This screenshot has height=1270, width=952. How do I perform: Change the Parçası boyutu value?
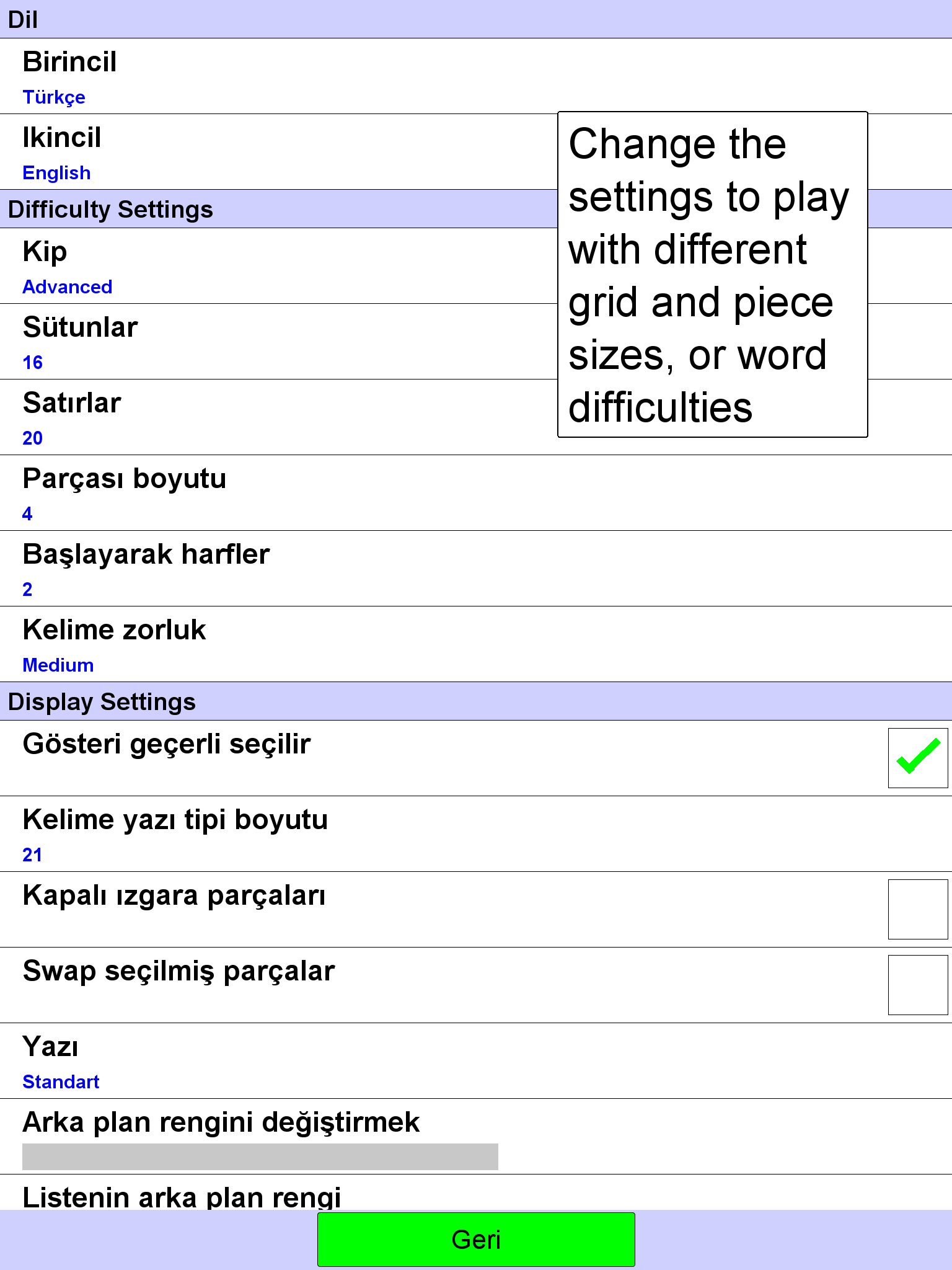tap(476, 493)
